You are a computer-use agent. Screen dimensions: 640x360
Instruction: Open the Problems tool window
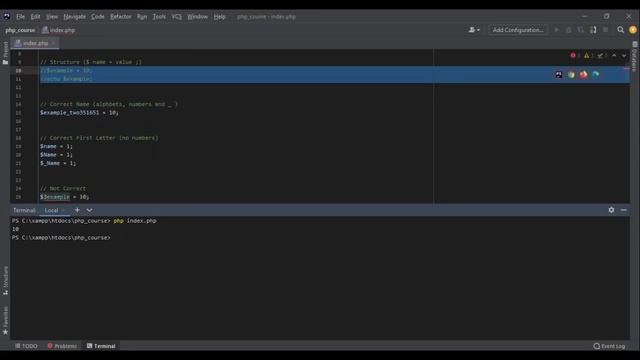(x=62, y=346)
